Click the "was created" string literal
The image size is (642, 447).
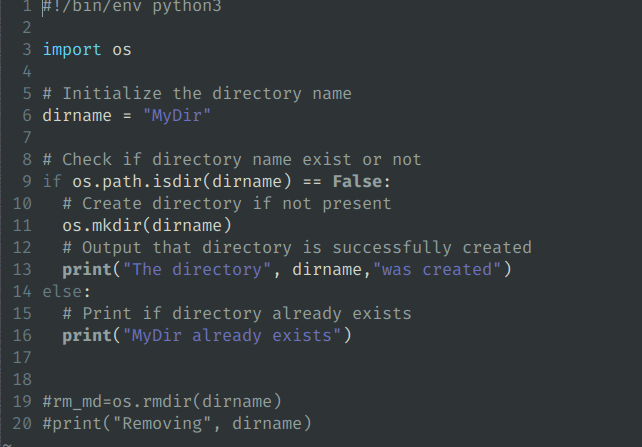click(445, 269)
